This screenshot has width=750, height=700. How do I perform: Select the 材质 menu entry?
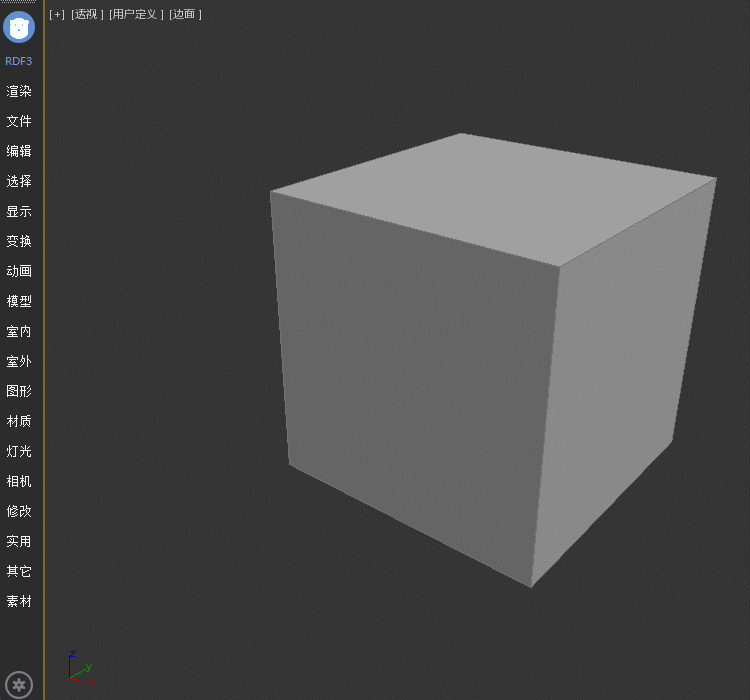pos(19,421)
